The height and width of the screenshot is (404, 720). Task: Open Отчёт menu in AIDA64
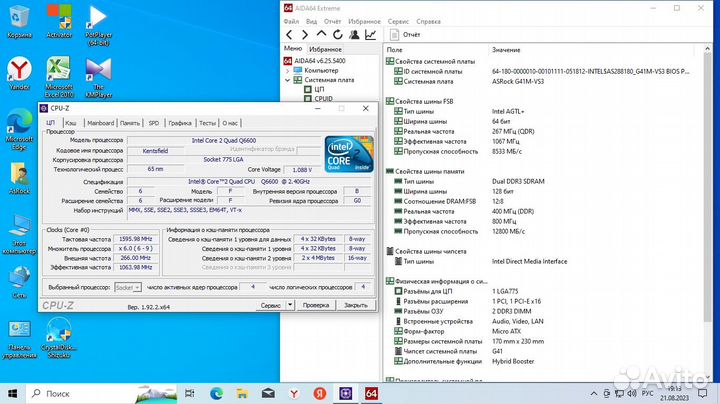click(x=332, y=22)
